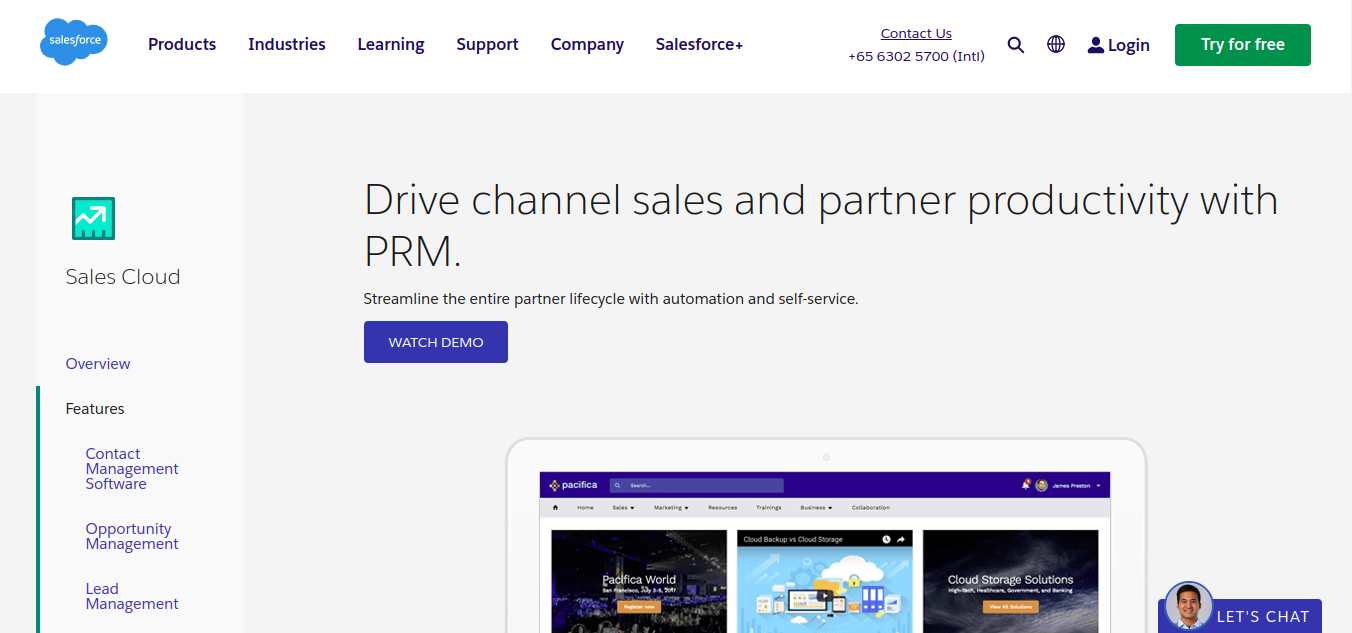Select Features in the sidebar
This screenshot has width=1352, height=633.
click(95, 409)
